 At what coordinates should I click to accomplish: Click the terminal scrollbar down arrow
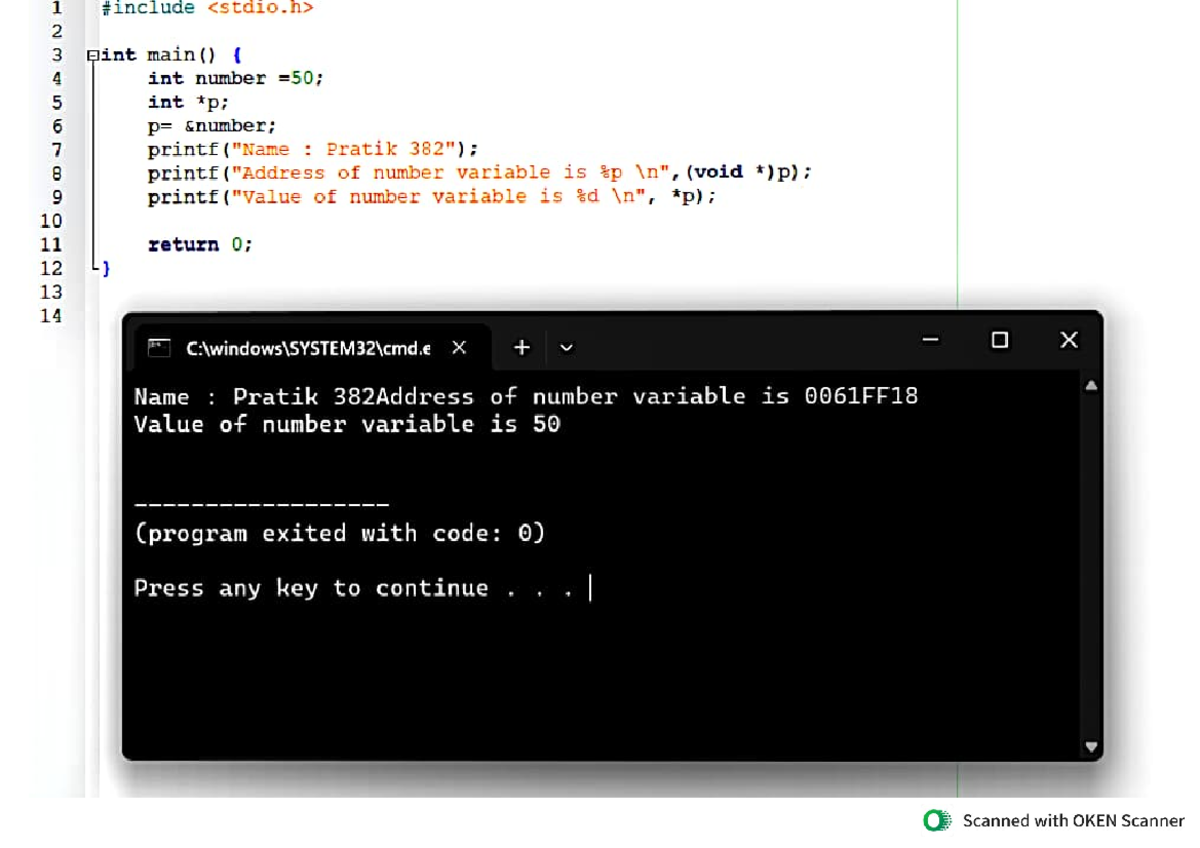point(1091,746)
